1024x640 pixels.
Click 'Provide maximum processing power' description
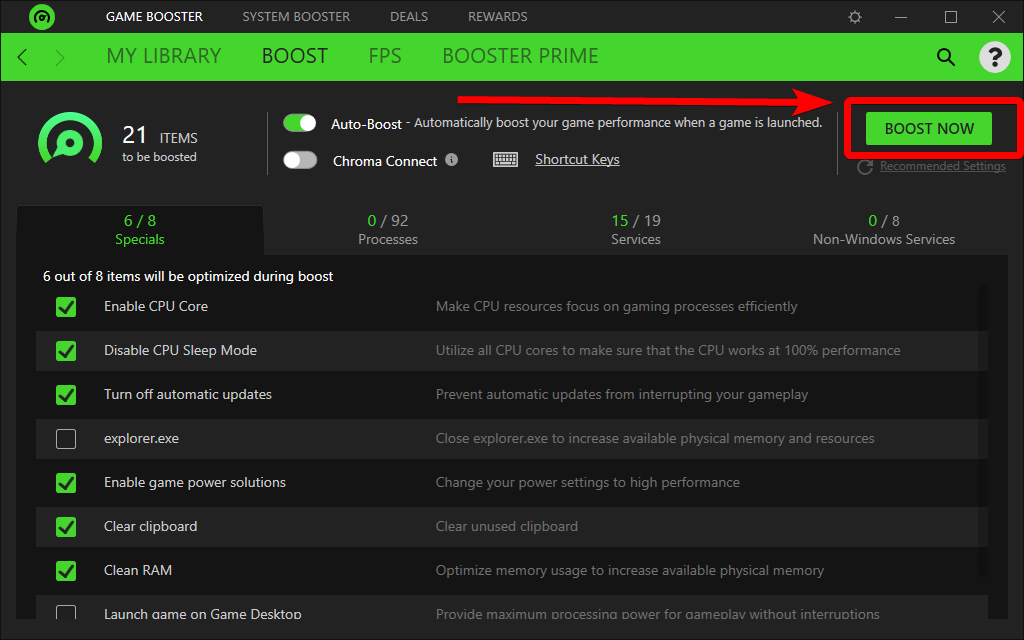[658, 613]
